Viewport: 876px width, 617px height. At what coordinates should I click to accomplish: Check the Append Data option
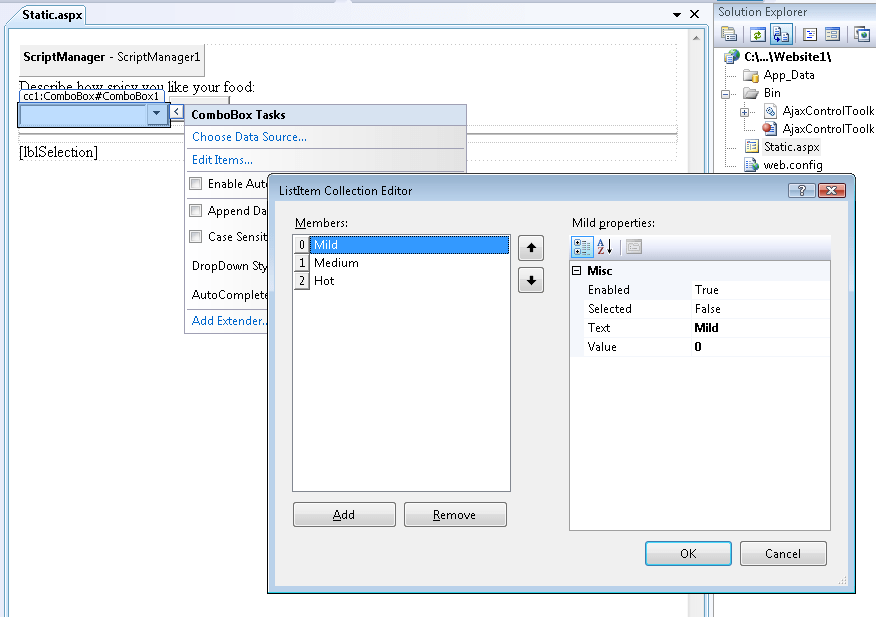tap(193, 210)
